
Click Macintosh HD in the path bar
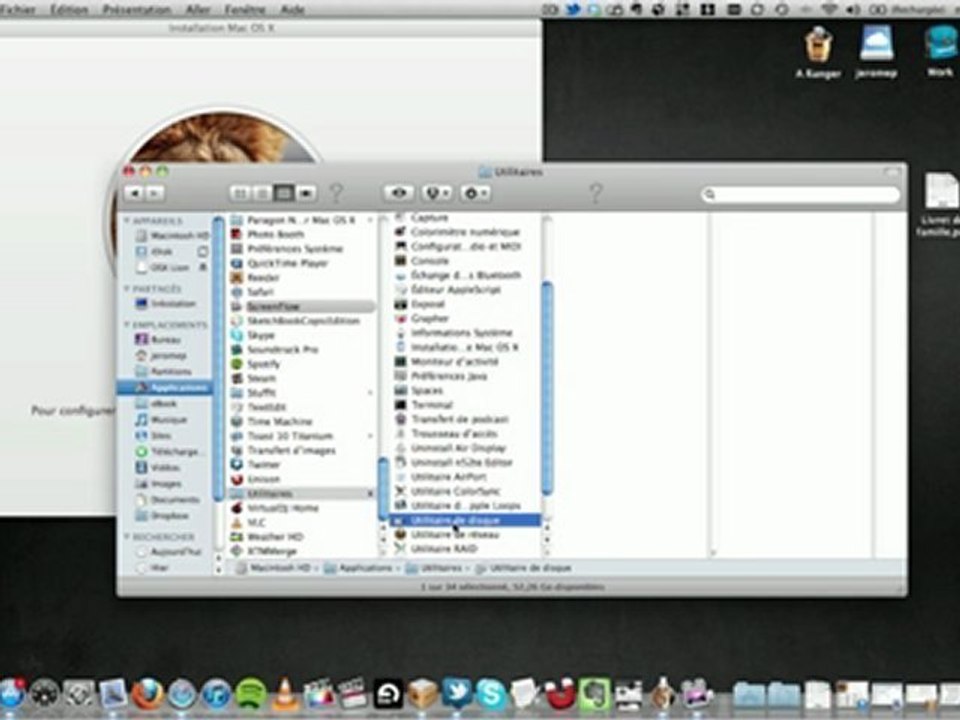[x=274, y=568]
